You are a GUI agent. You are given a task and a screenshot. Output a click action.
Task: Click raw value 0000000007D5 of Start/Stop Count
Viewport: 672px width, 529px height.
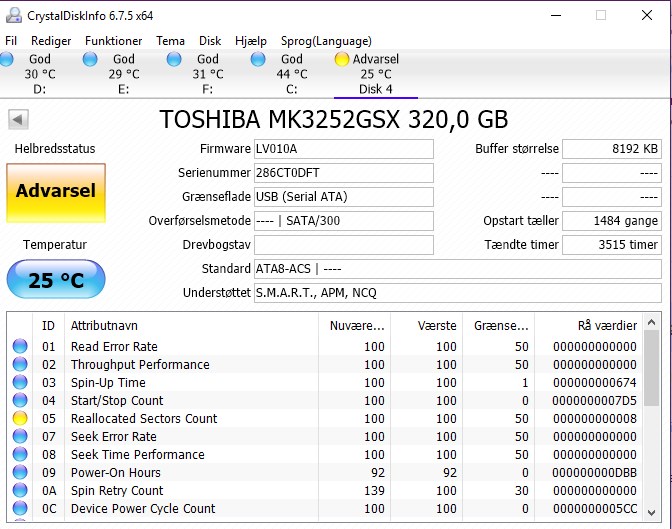point(594,400)
